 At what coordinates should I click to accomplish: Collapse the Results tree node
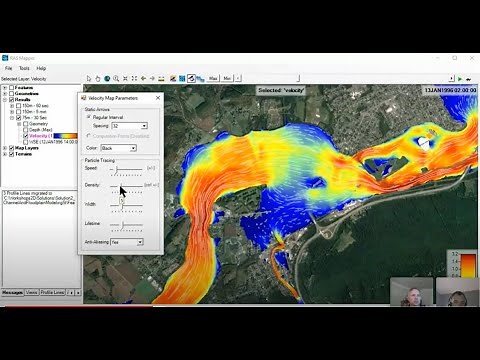click(x=5, y=100)
